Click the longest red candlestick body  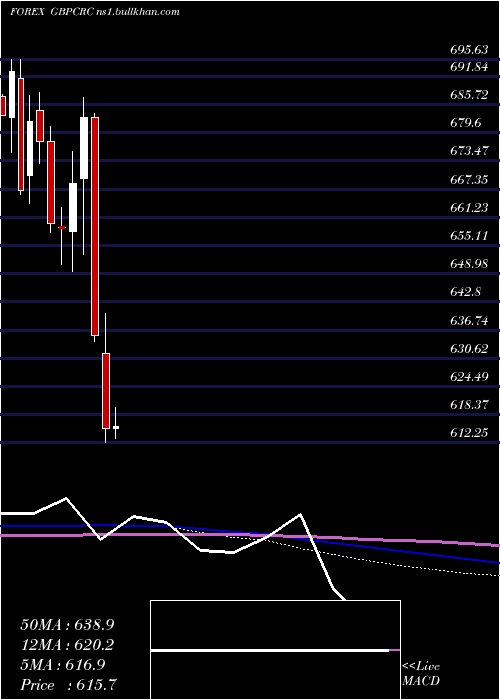tap(95, 226)
